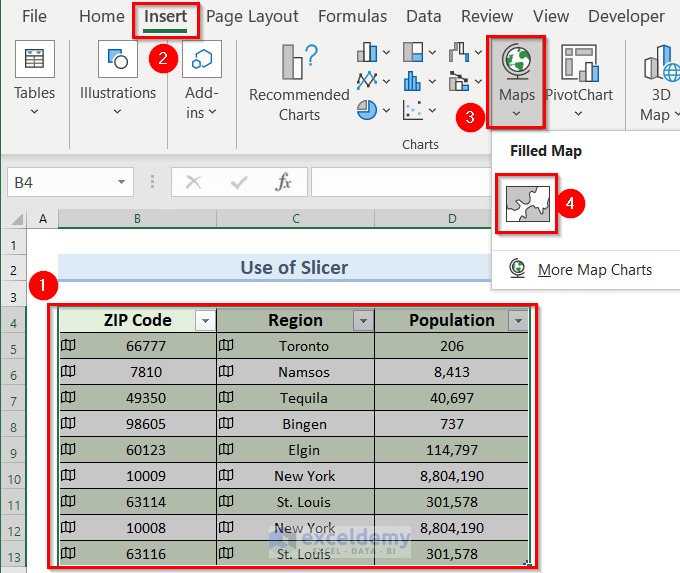Switch to the View tab

click(551, 16)
